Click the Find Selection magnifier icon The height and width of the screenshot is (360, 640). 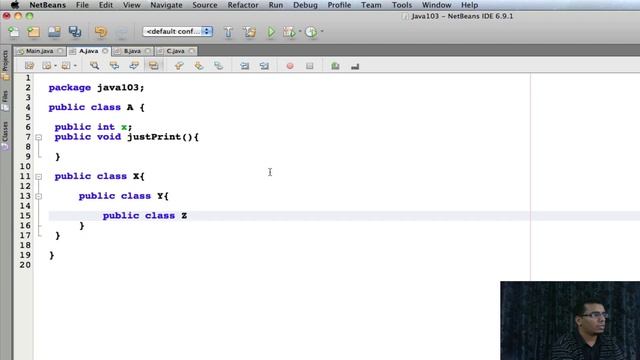[94, 66]
